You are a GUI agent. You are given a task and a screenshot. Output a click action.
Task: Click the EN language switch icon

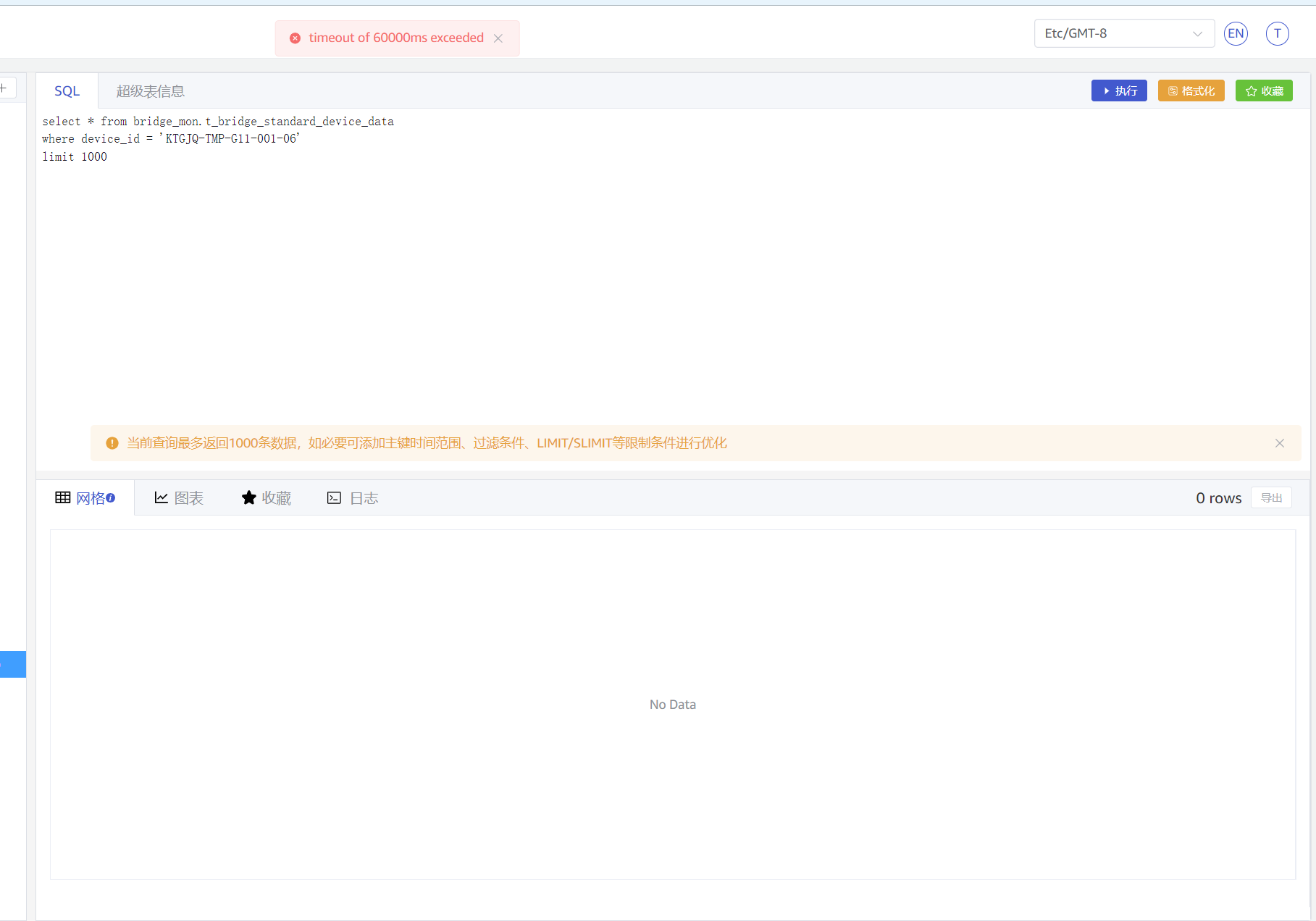tap(1236, 33)
